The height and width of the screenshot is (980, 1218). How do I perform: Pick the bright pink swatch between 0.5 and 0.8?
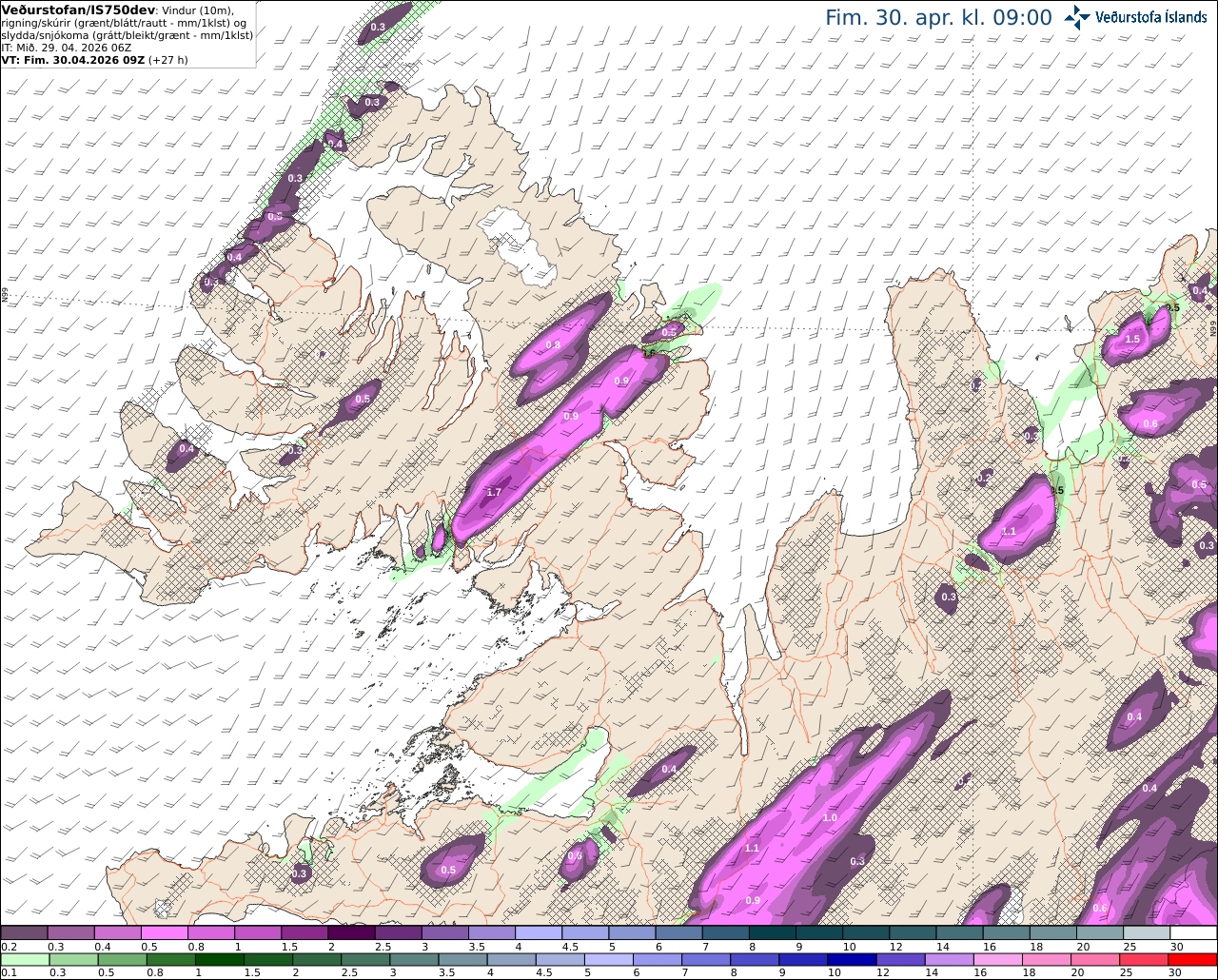pyautogui.click(x=164, y=933)
